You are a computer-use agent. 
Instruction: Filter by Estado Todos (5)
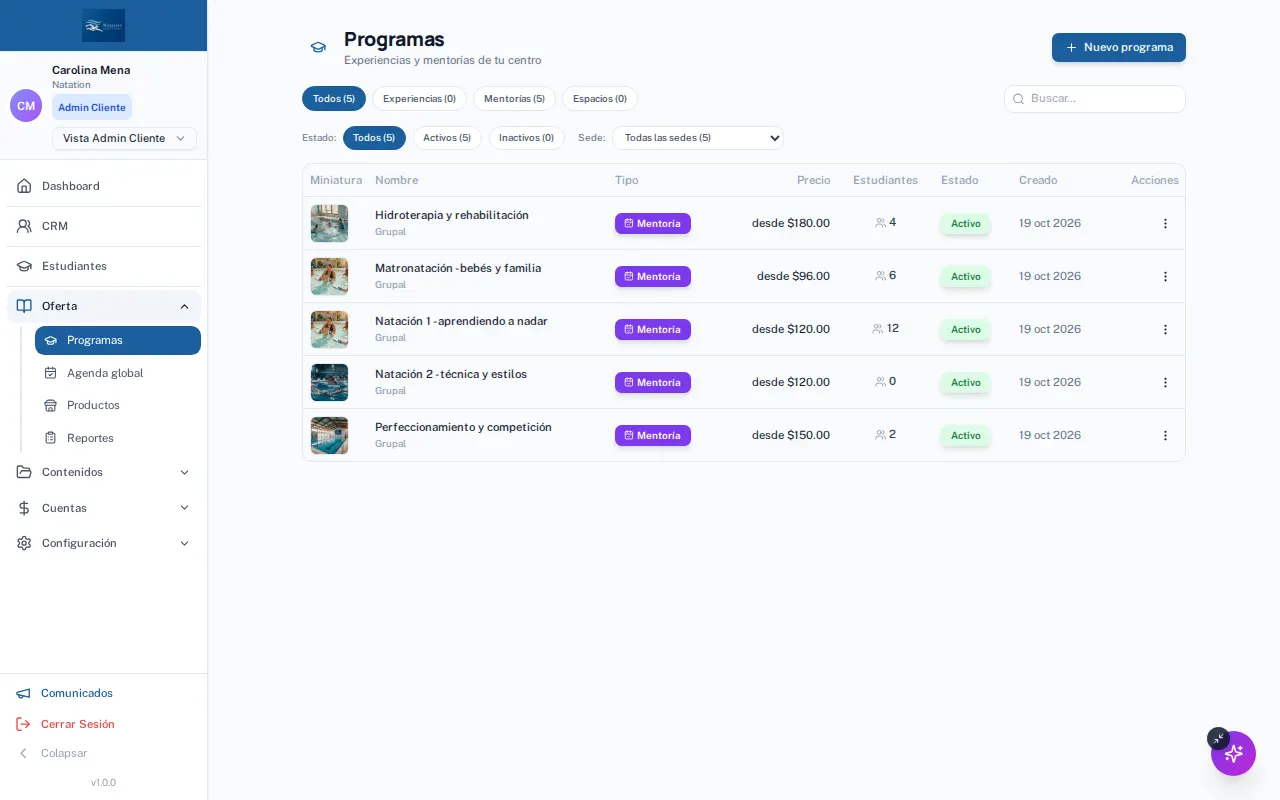pos(374,138)
